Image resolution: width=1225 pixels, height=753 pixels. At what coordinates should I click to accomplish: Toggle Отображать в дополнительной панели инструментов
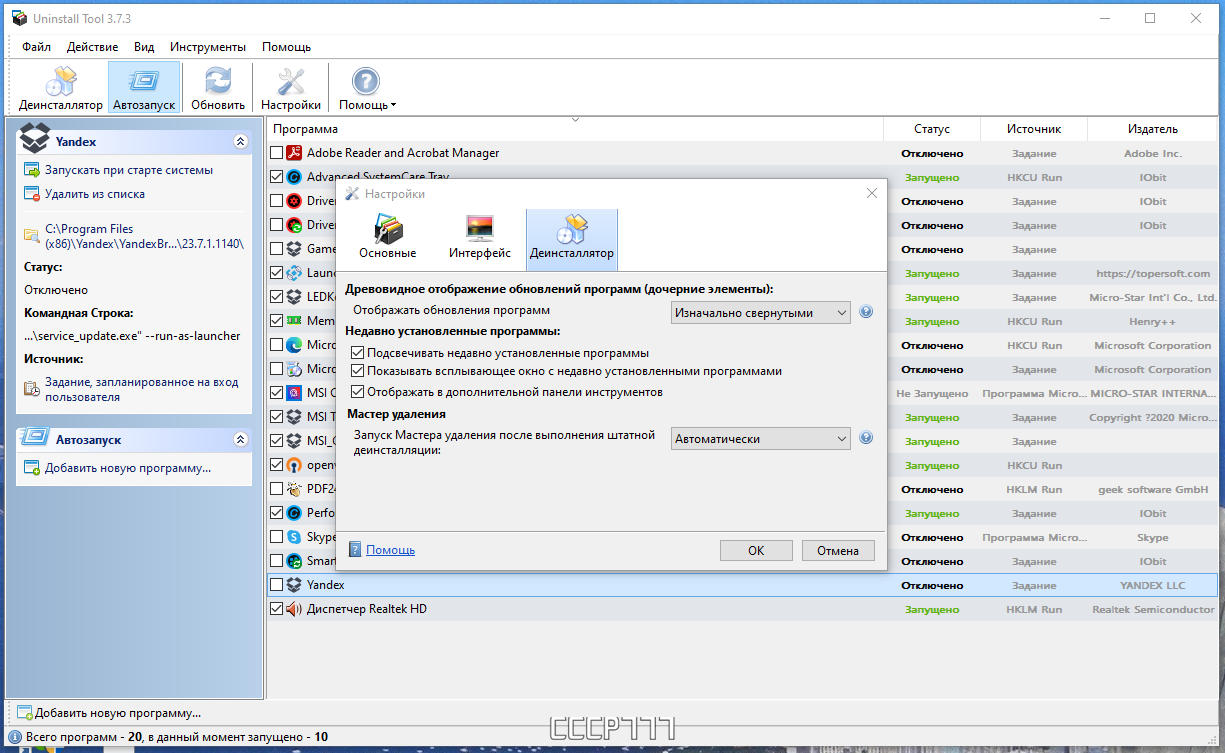pos(358,392)
